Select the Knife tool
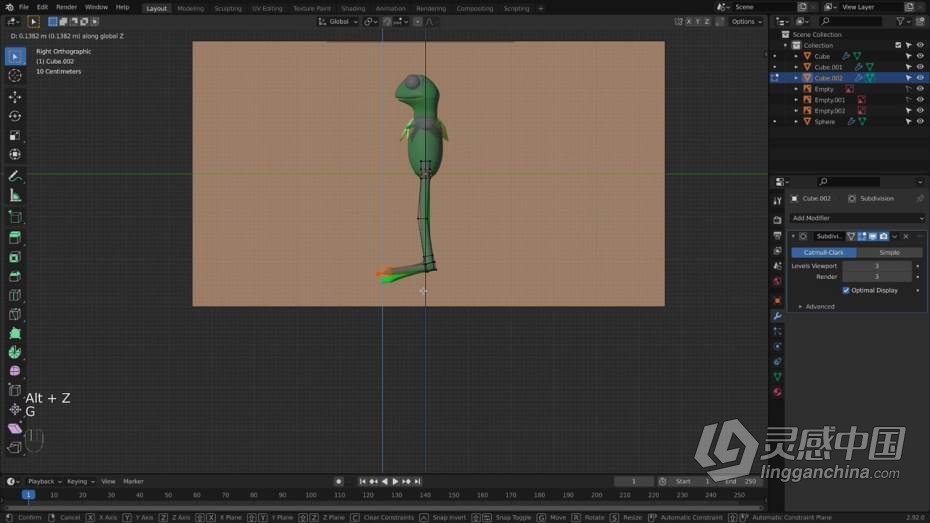Viewport: 930px width, 523px height. [x=15, y=314]
